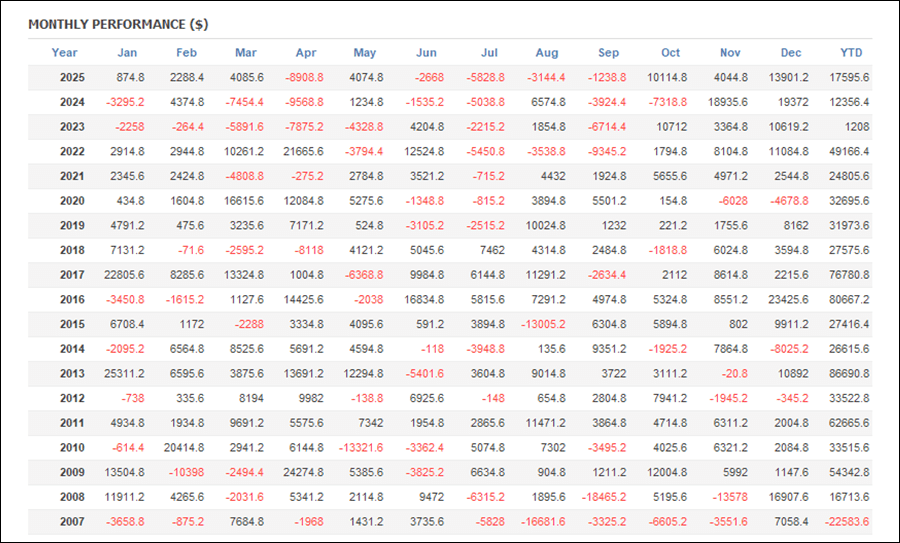
Task: Click the YTD column header
Action: [851, 53]
